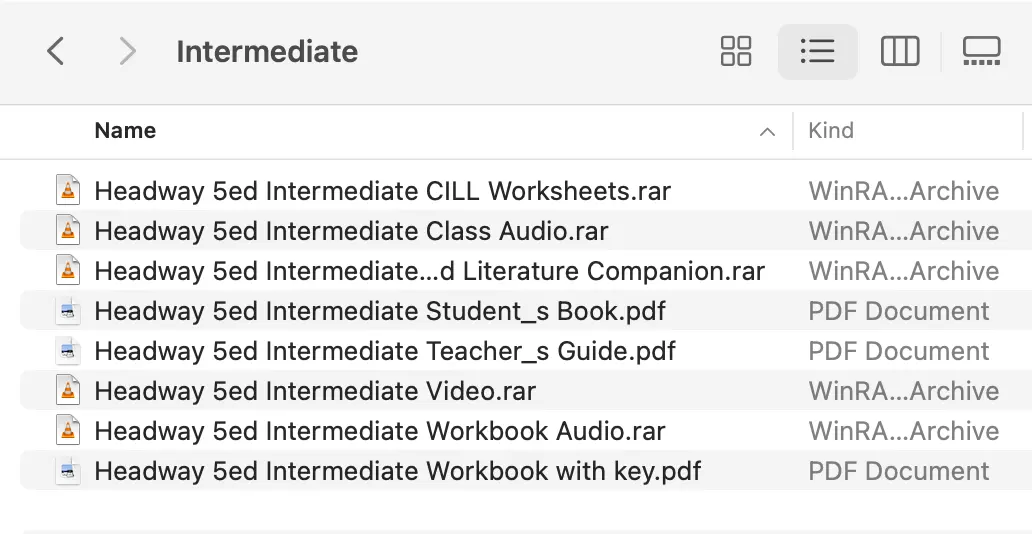Image resolution: width=1032 pixels, height=534 pixels.
Task: Click the Student_s Book.pdf icon
Action: point(68,311)
